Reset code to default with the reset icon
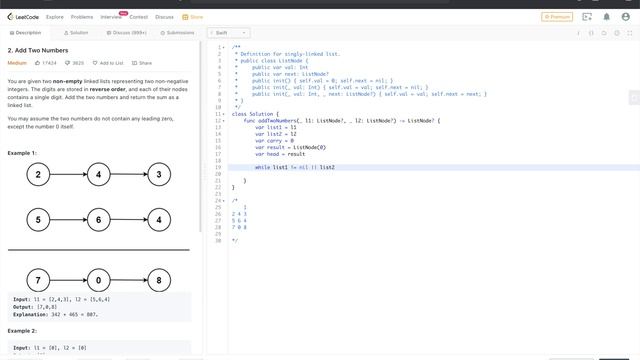 604,33
